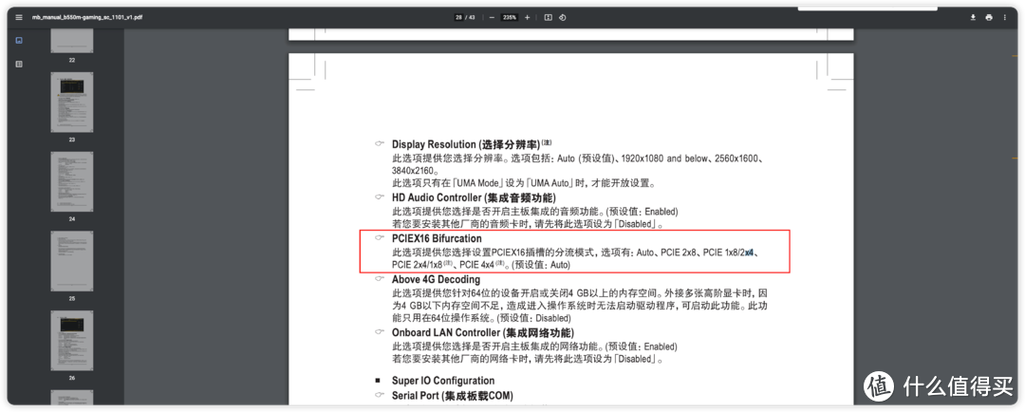
Task: Open page 26 thumbnail
Action: [72, 340]
